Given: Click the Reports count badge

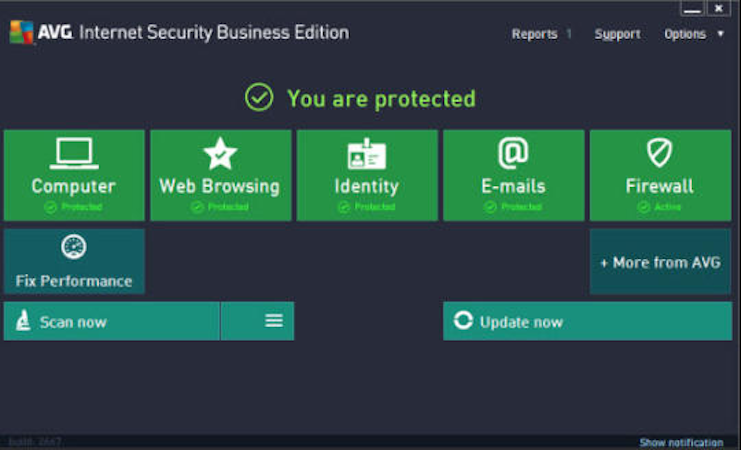Looking at the screenshot, I should click(569, 34).
